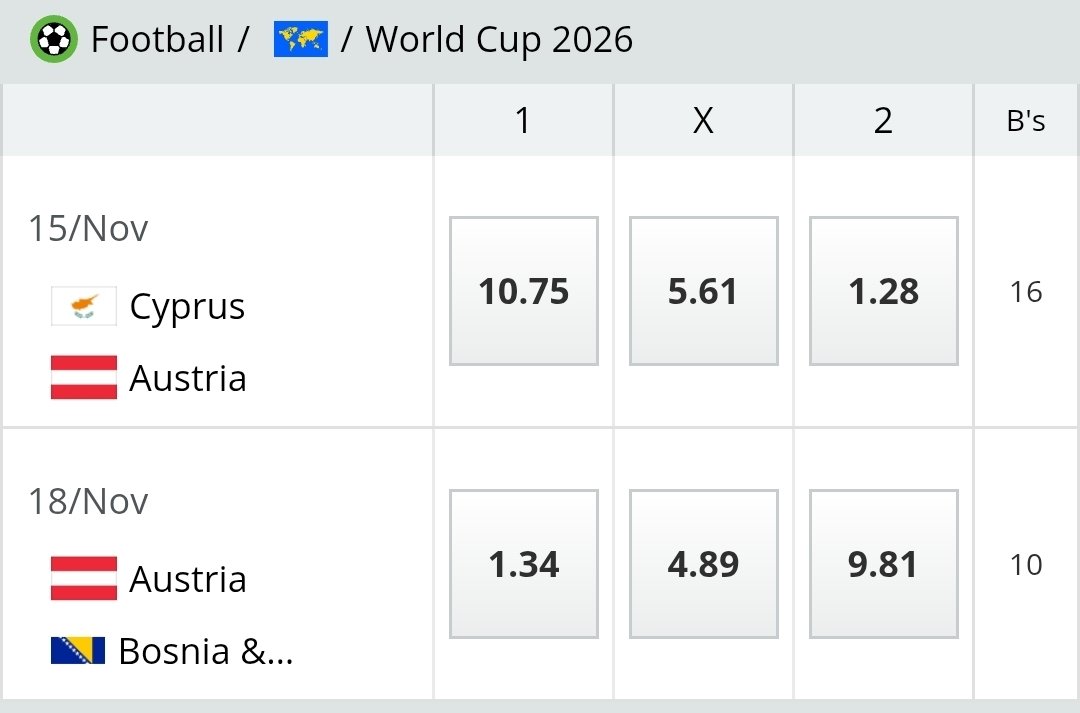1080x713 pixels.
Task: Open Austria team name in 18/Nov match
Action: (x=188, y=579)
